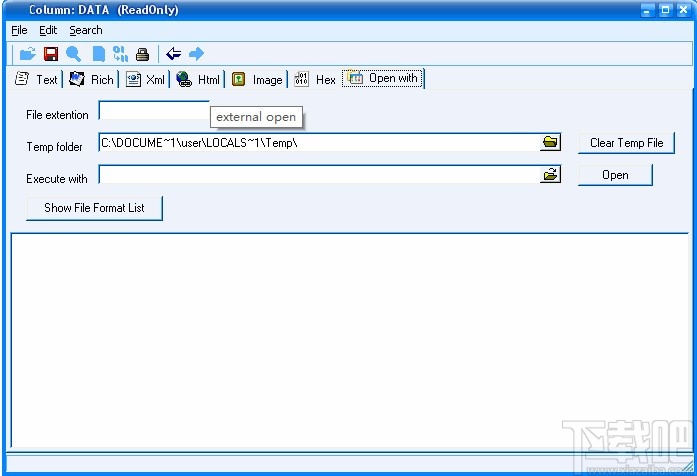Click the back arrow toolbar icon
The image size is (697, 476).
click(173, 54)
